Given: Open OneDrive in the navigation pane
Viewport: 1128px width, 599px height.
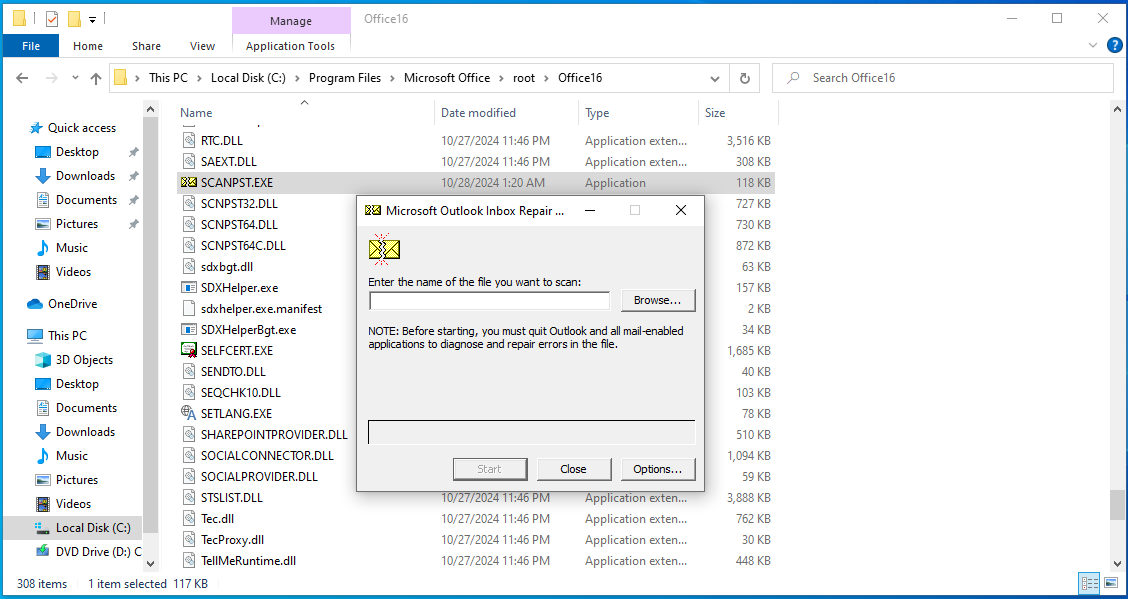Looking at the screenshot, I should click(72, 303).
